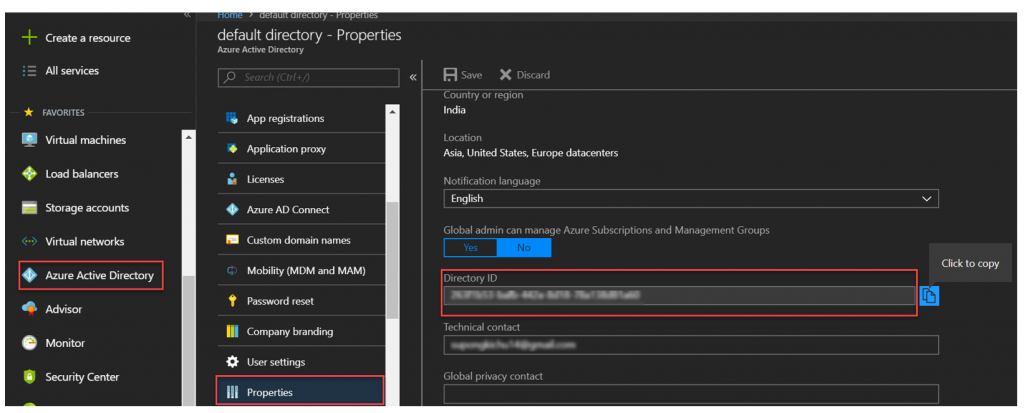The height and width of the screenshot is (413, 1024).
Task: Click the Storage accounts icon
Action: tap(29, 208)
